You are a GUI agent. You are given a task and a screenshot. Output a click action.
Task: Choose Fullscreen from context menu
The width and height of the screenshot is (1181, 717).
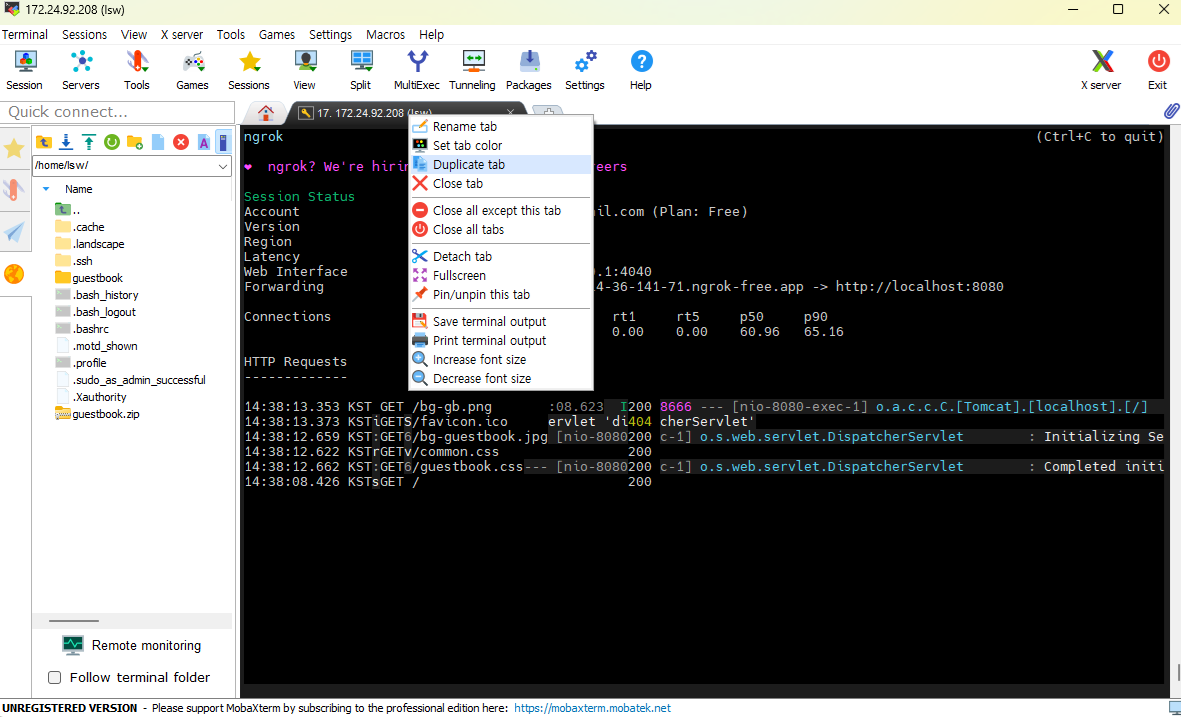501,276
